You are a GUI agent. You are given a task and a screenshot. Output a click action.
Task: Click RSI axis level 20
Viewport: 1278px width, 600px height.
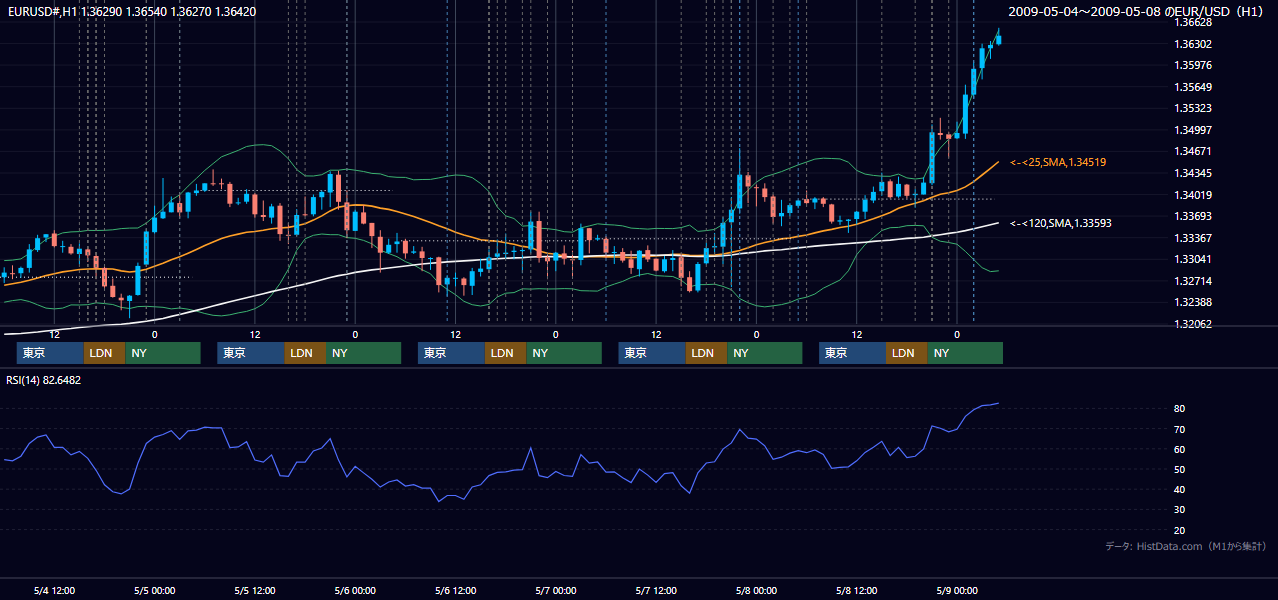tap(1179, 530)
